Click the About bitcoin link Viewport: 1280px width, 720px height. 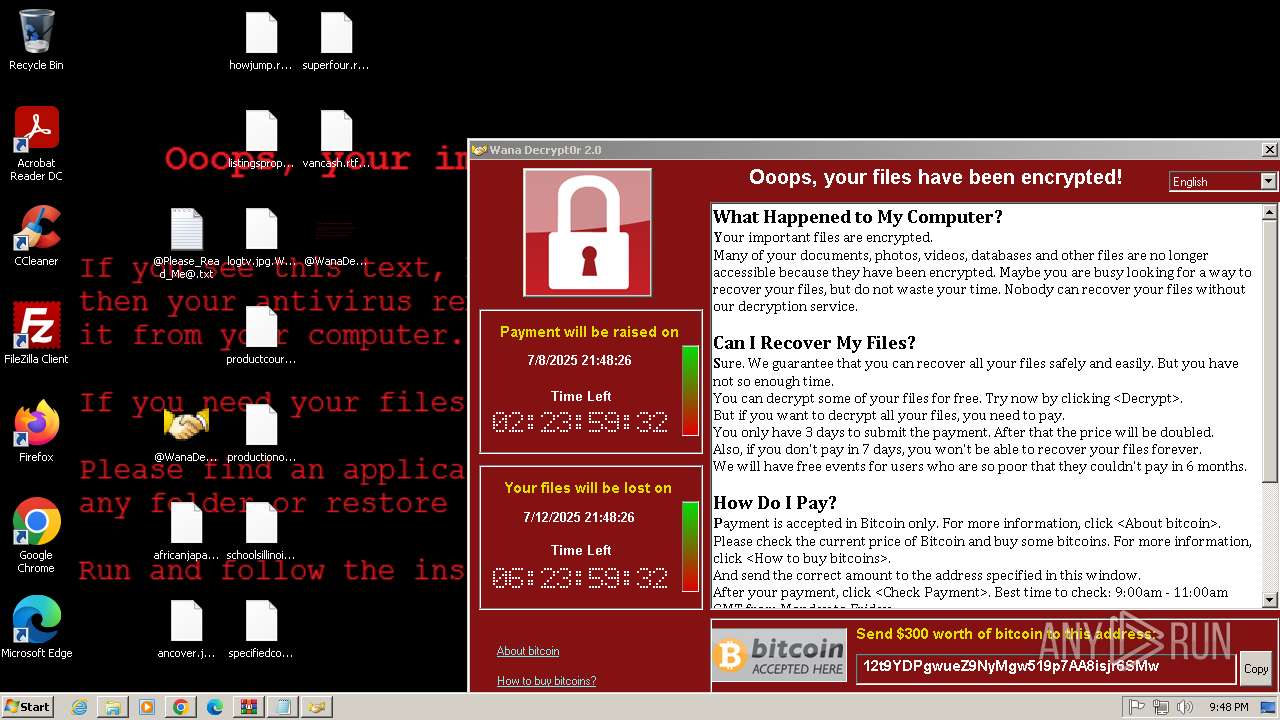(528, 651)
